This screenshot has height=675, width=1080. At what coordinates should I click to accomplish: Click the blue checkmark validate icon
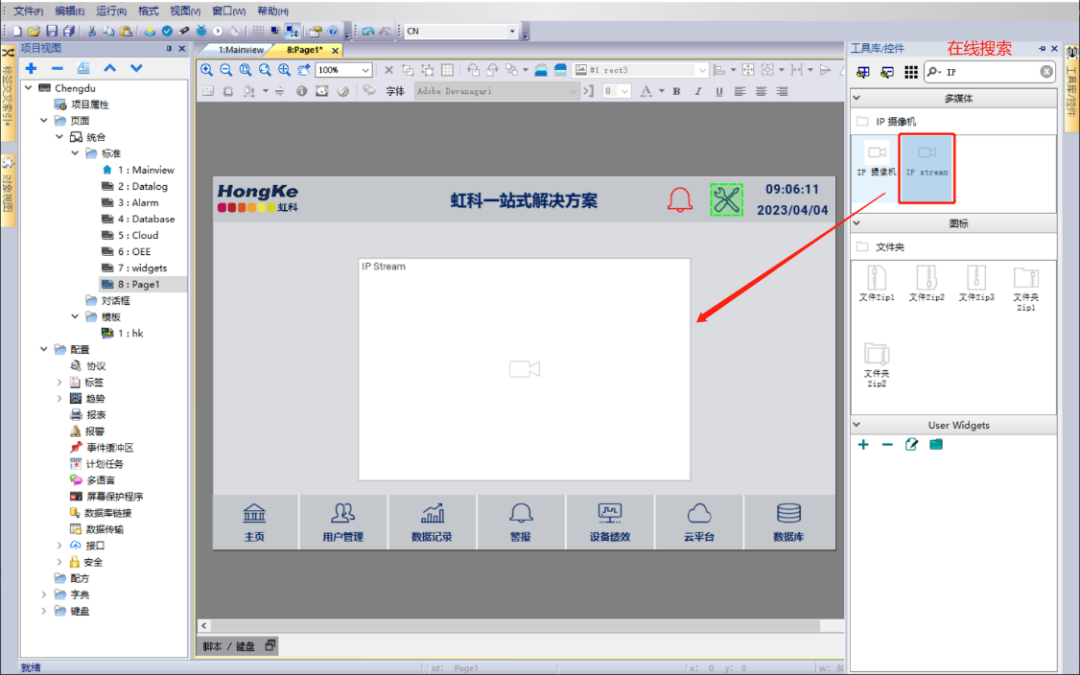(x=167, y=31)
